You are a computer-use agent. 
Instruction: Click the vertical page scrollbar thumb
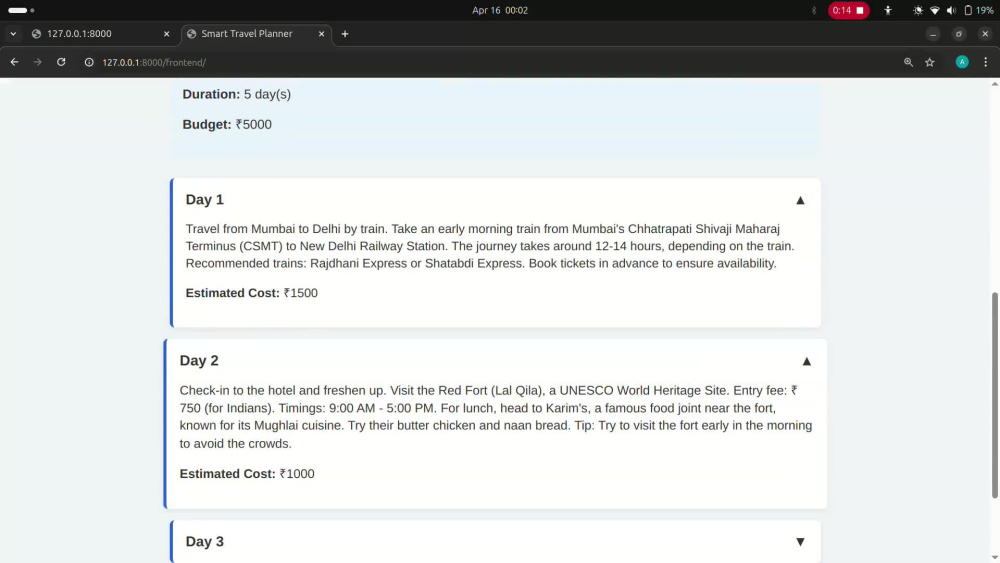(x=994, y=395)
